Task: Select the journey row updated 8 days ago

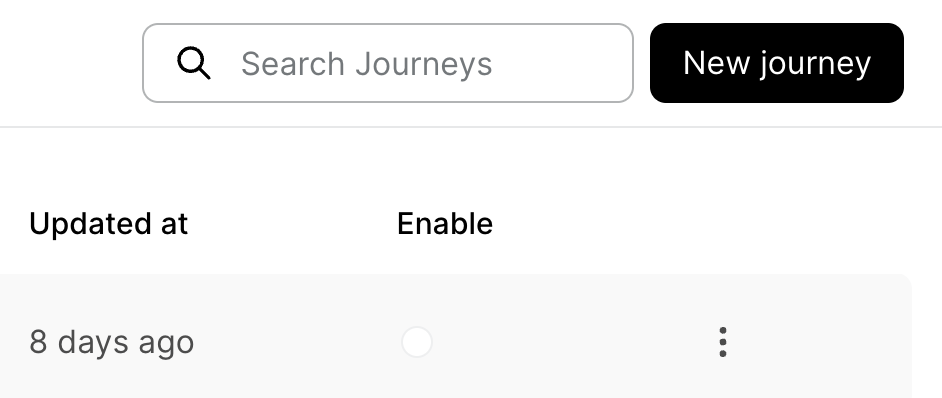Action: (x=456, y=336)
